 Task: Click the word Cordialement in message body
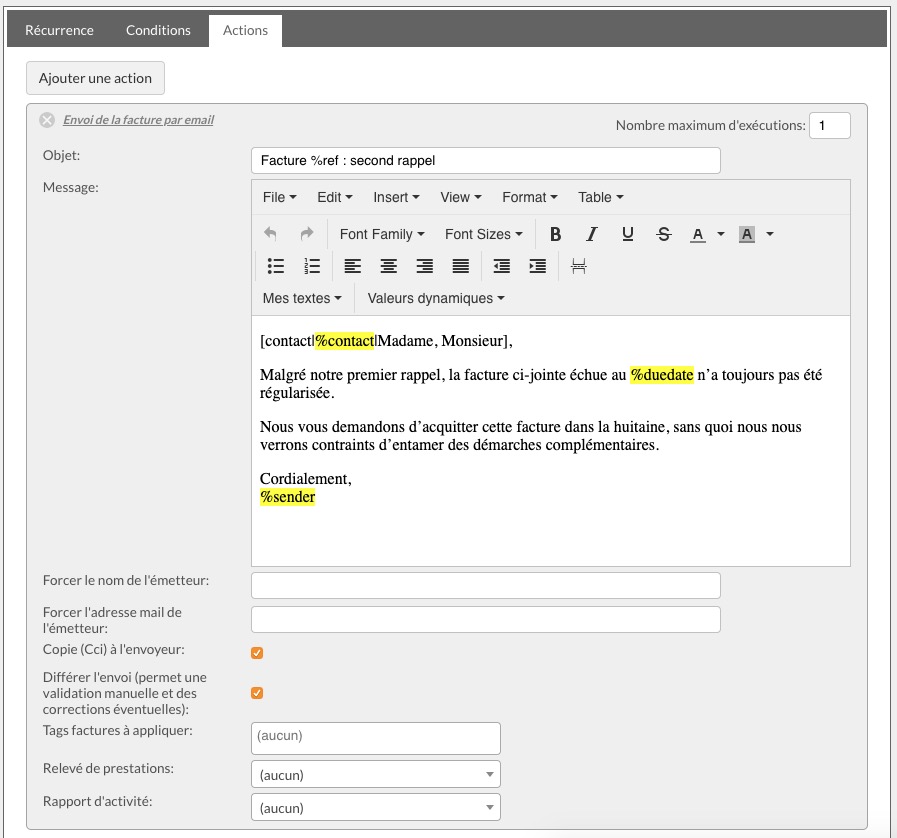[x=304, y=479]
